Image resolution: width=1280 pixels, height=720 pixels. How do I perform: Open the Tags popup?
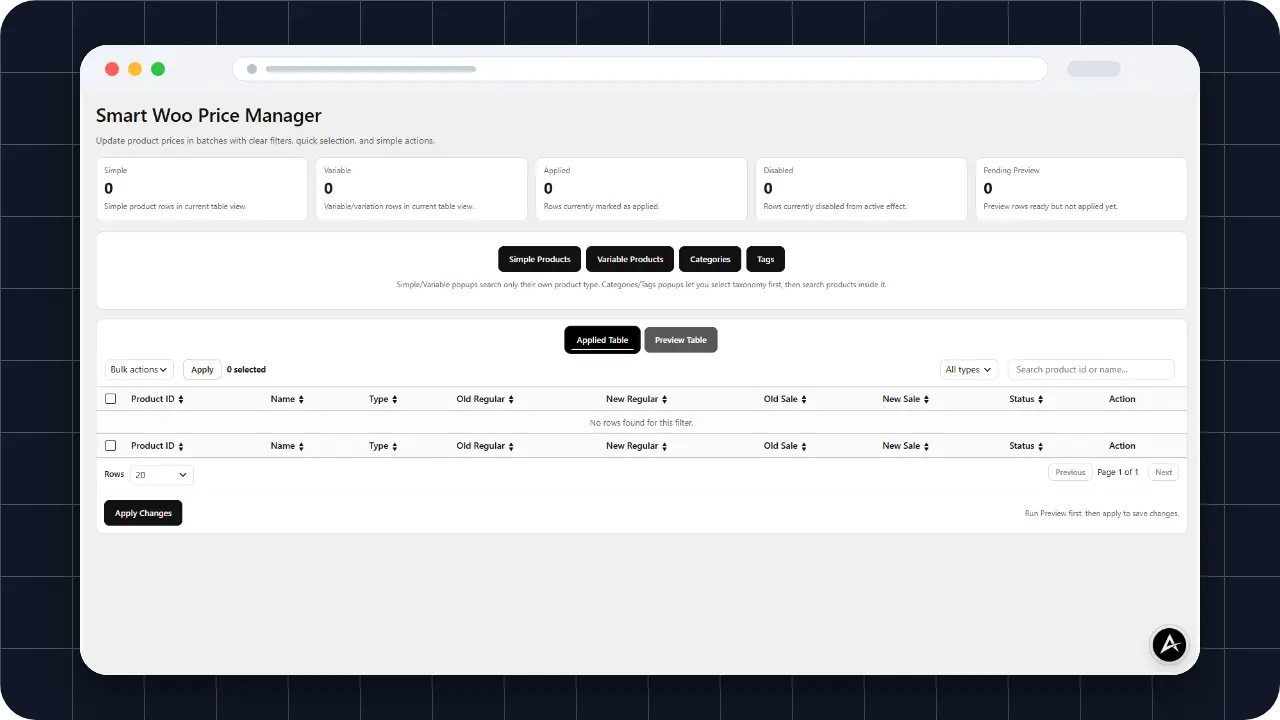(x=765, y=259)
